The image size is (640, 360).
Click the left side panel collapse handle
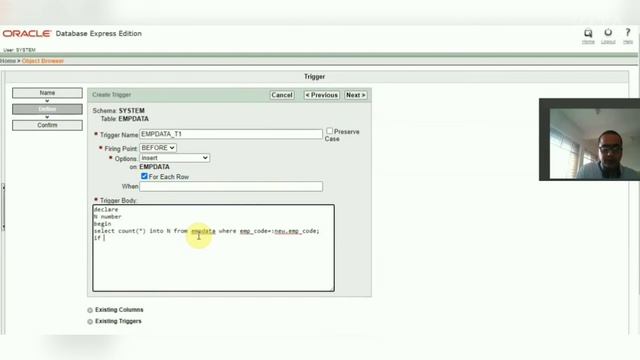coord(3,207)
